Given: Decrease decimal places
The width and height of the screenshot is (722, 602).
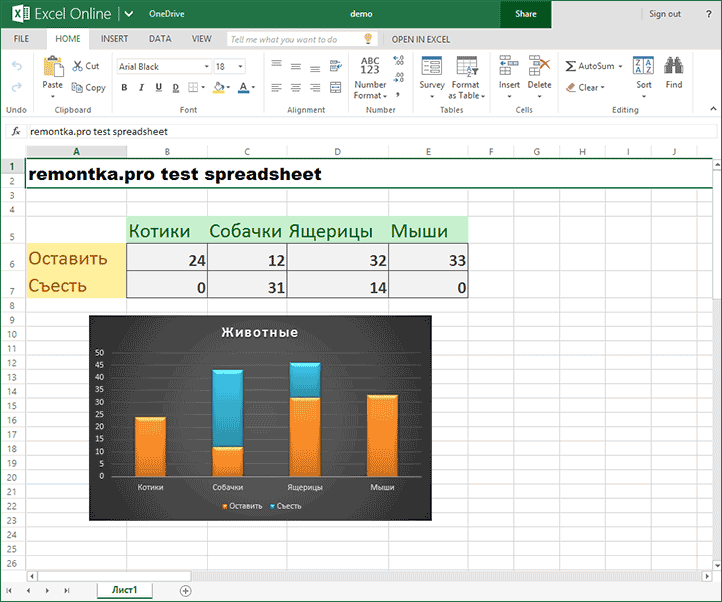Looking at the screenshot, I should [x=398, y=77].
